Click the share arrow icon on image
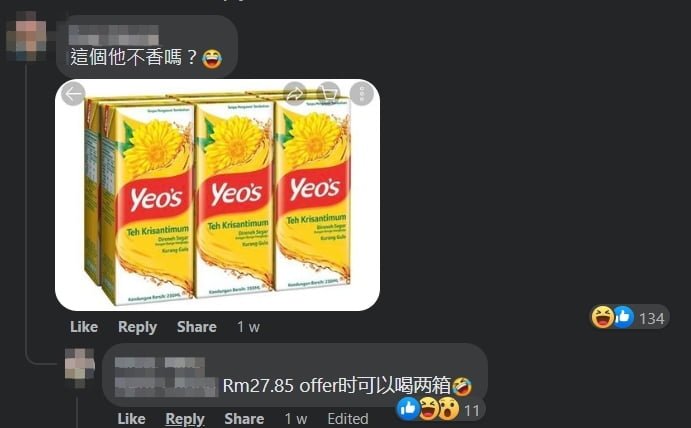 295,94
